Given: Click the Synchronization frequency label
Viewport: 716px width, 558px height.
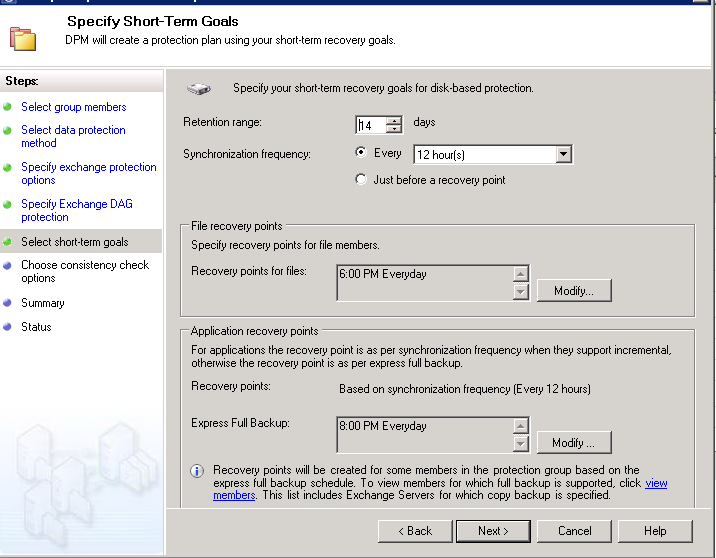Looking at the screenshot, I should tap(247, 154).
